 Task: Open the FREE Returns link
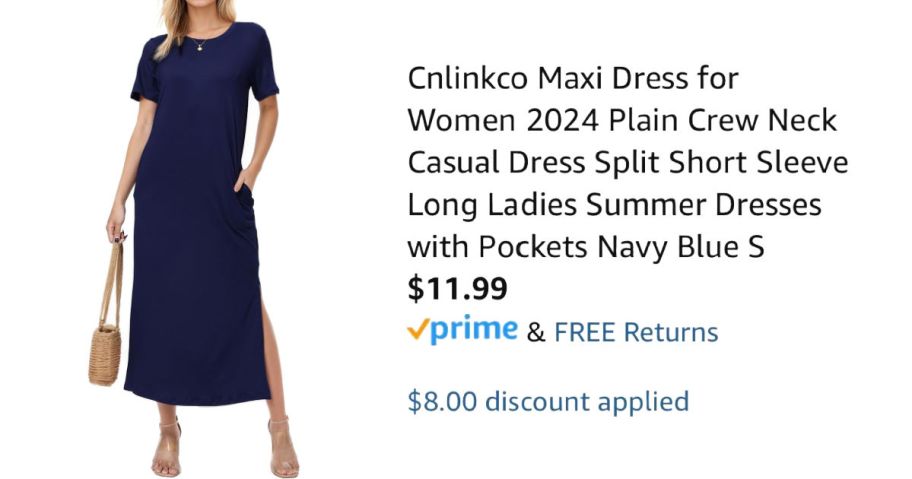point(636,333)
